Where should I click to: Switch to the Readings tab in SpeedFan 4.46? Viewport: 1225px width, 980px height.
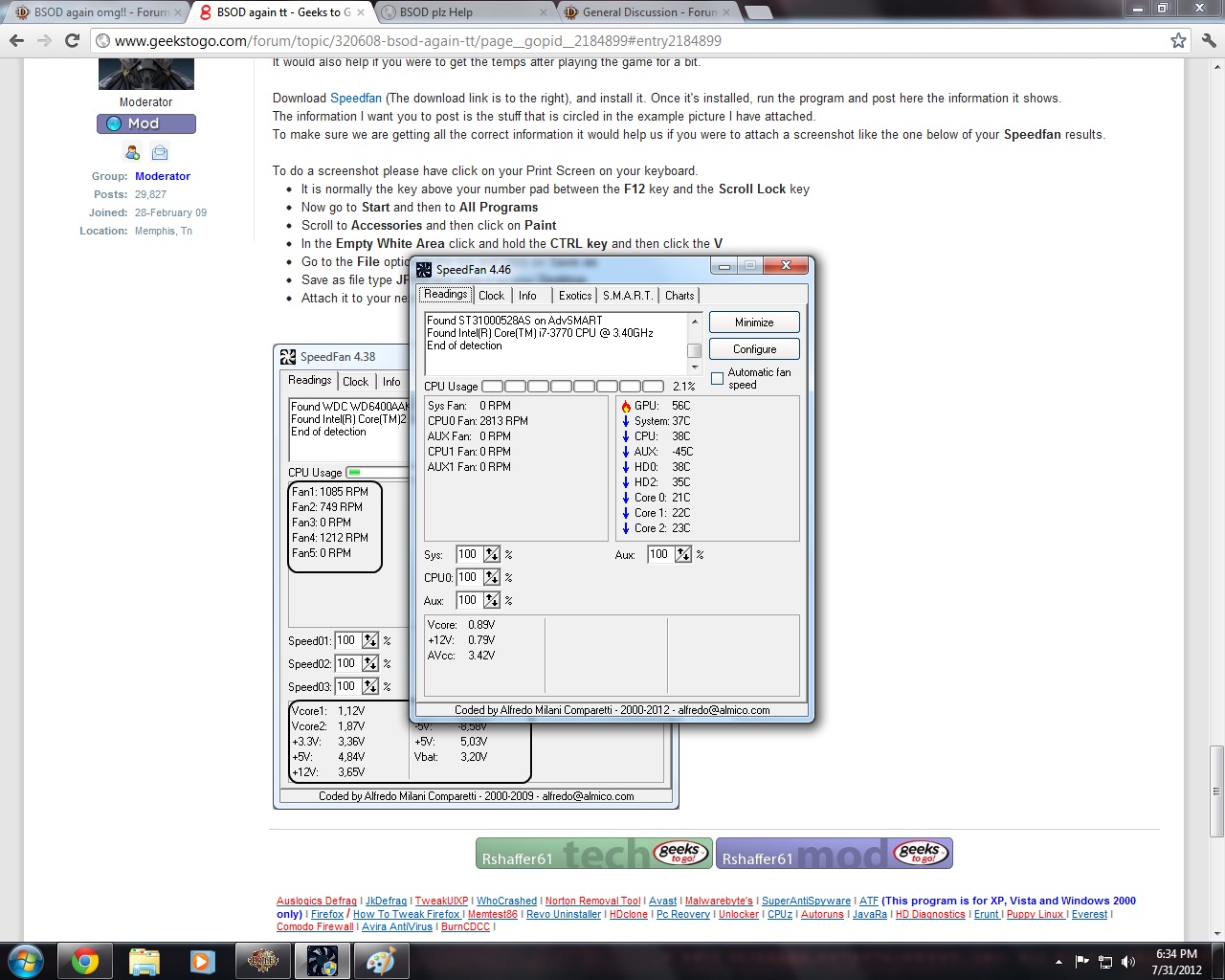445,295
